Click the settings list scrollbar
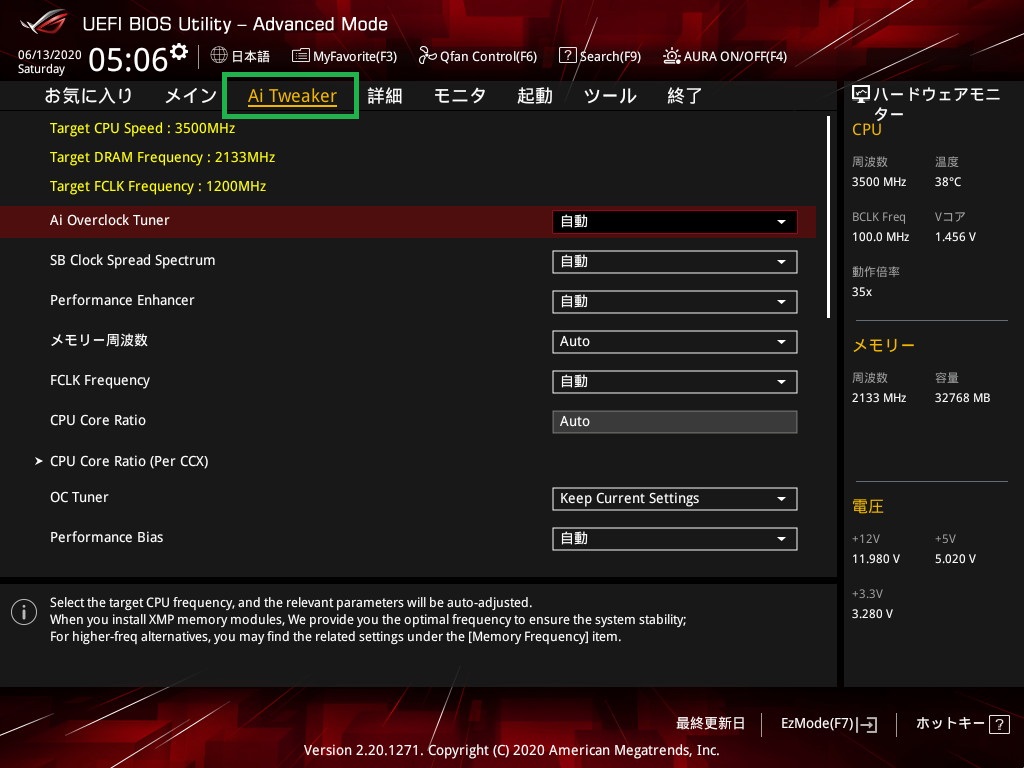Image resolution: width=1024 pixels, height=768 pixels. coord(829,217)
